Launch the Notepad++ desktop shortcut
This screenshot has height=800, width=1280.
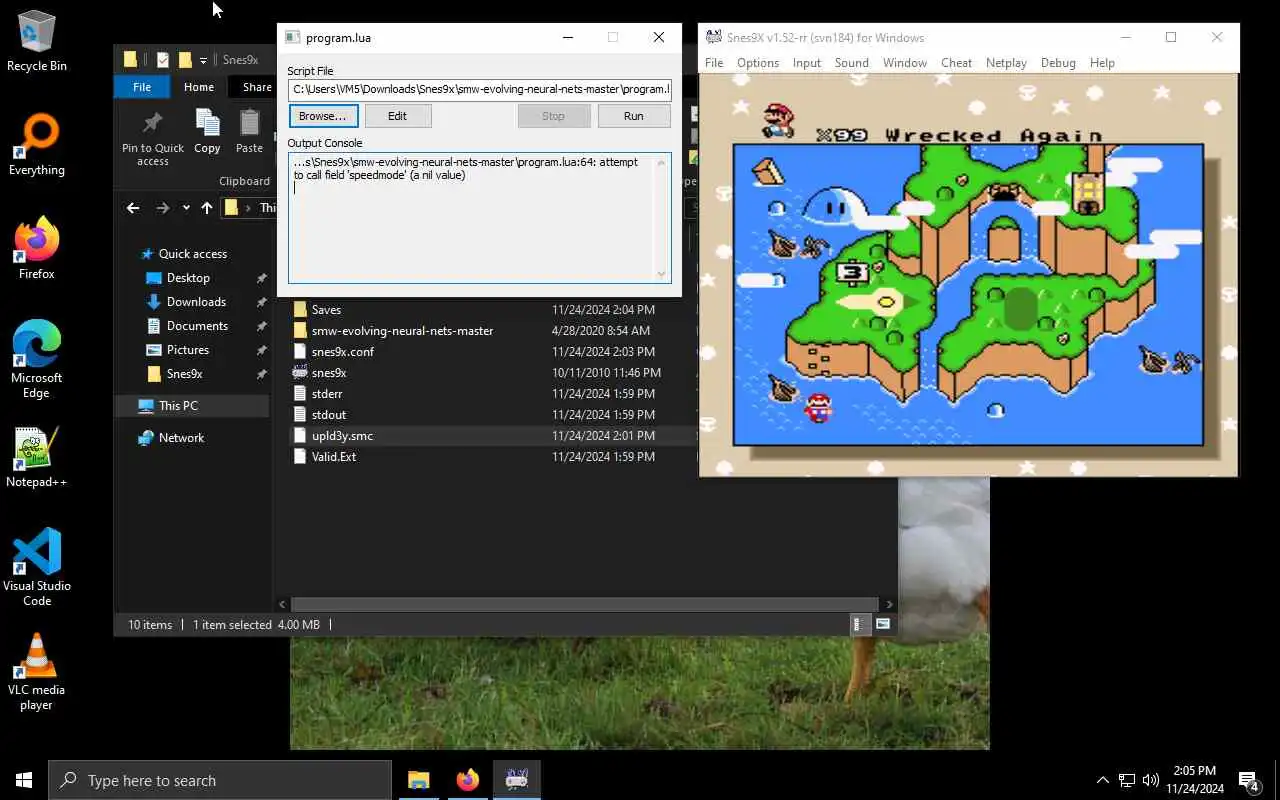(37, 458)
